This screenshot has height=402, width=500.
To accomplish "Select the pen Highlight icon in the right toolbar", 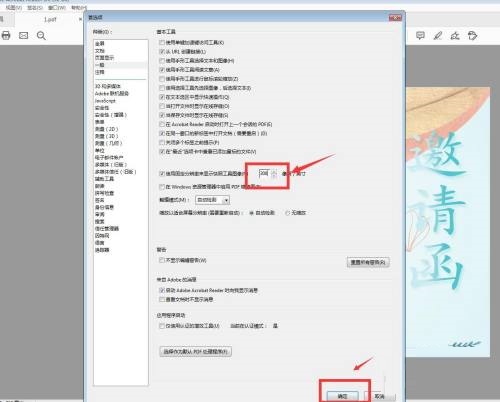I will click(438, 35).
